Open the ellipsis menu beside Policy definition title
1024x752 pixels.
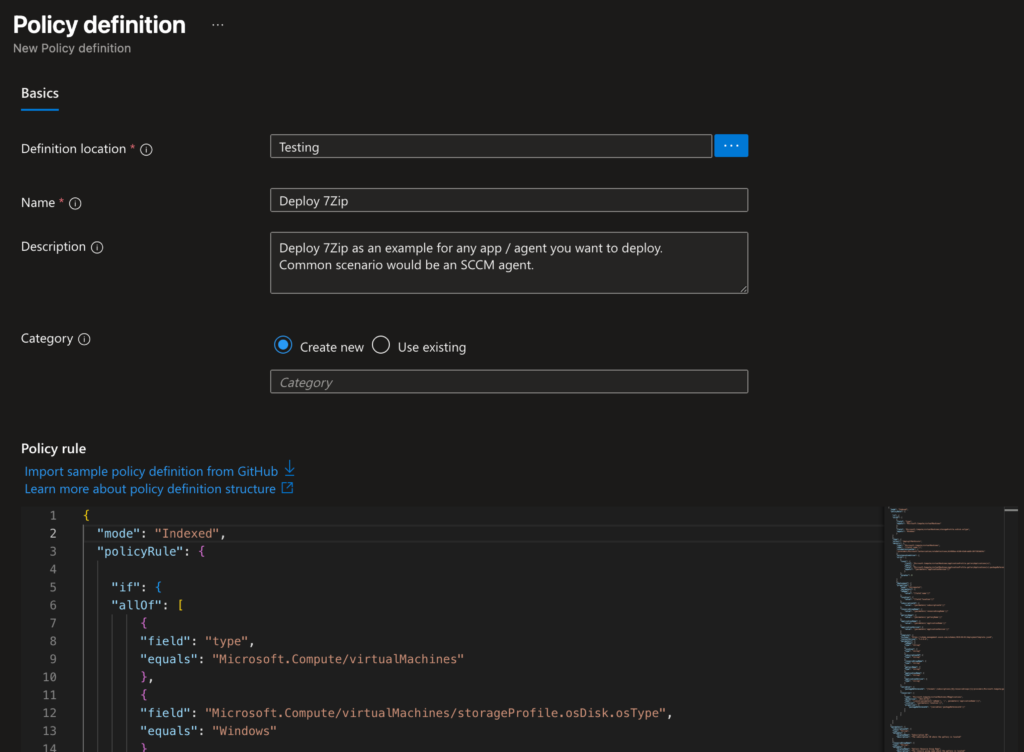[218, 25]
